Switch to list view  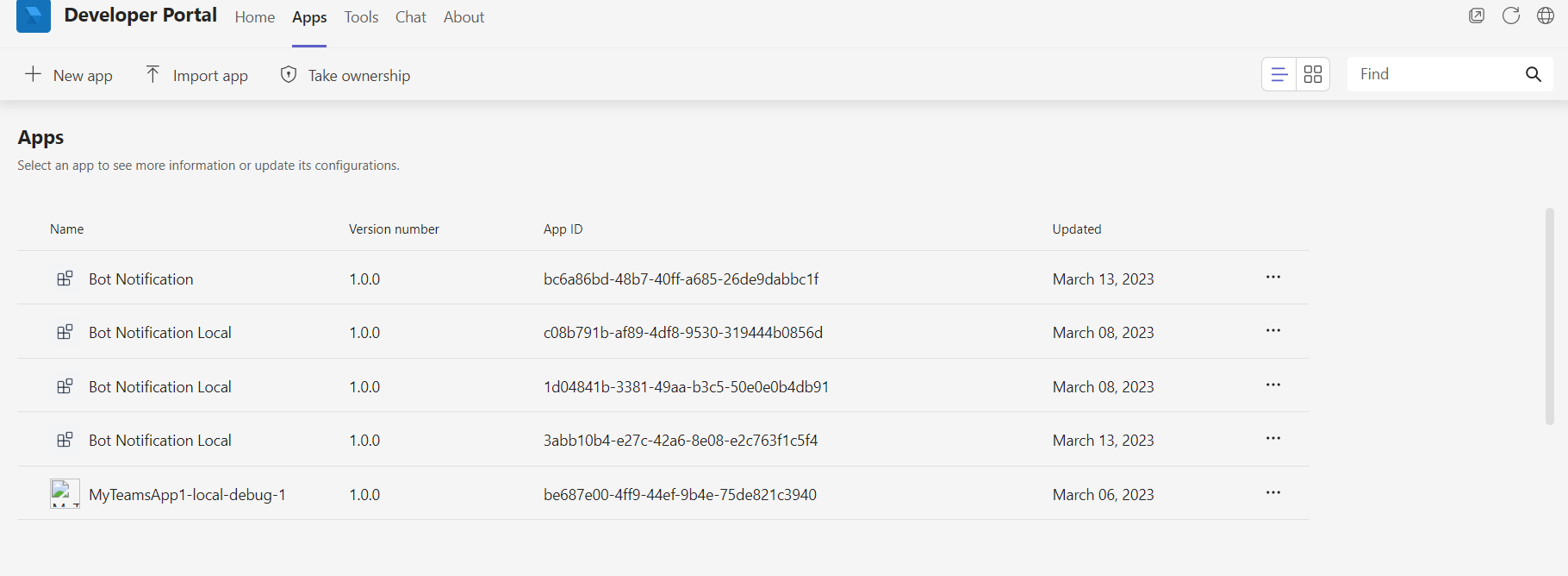1279,75
